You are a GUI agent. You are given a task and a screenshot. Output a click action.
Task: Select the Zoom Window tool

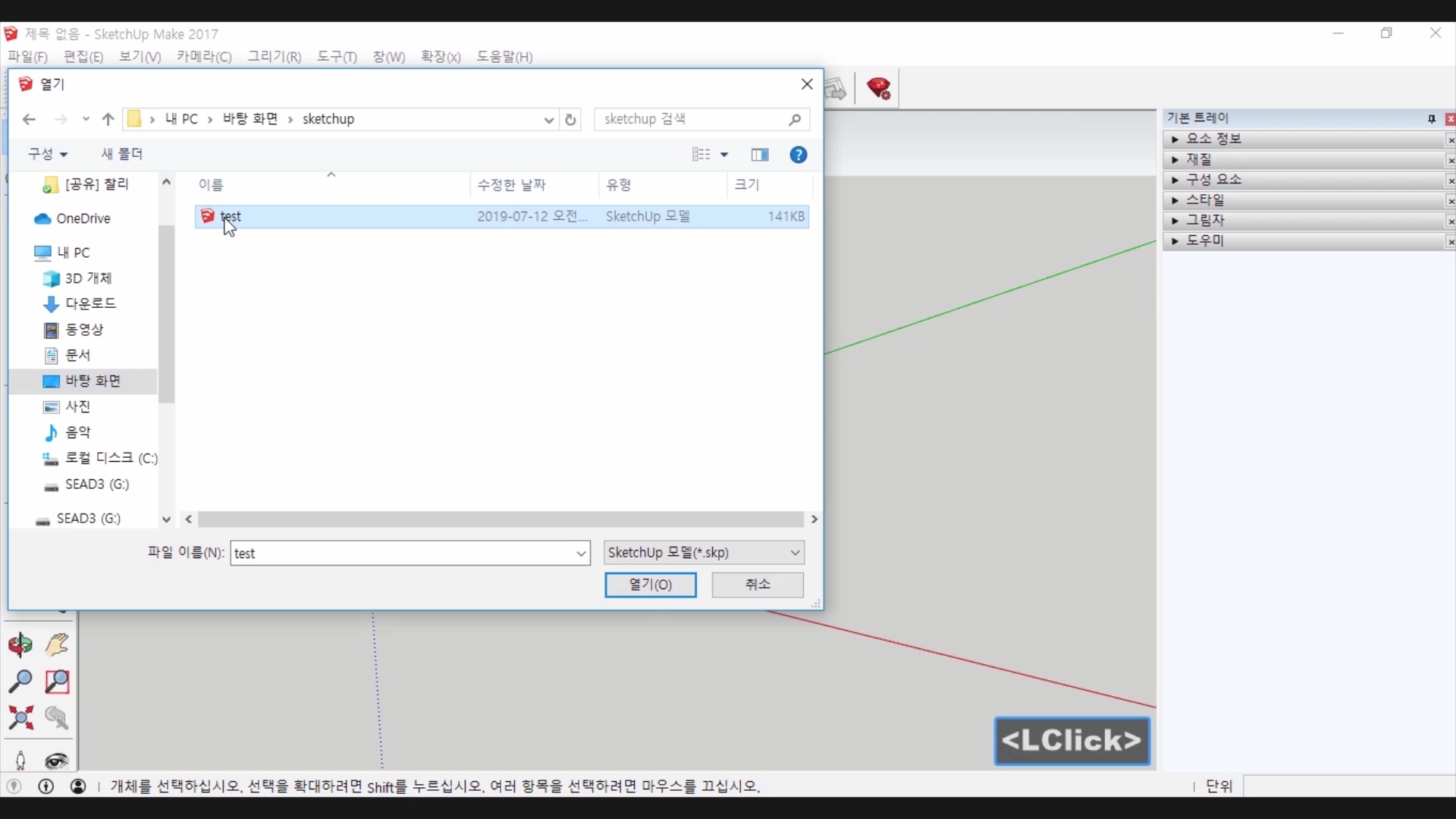tap(57, 681)
